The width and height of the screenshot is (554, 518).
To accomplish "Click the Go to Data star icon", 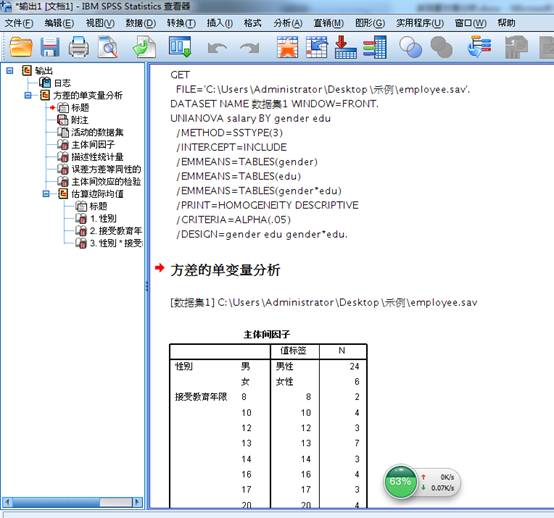I will click(x=287, y=47).
